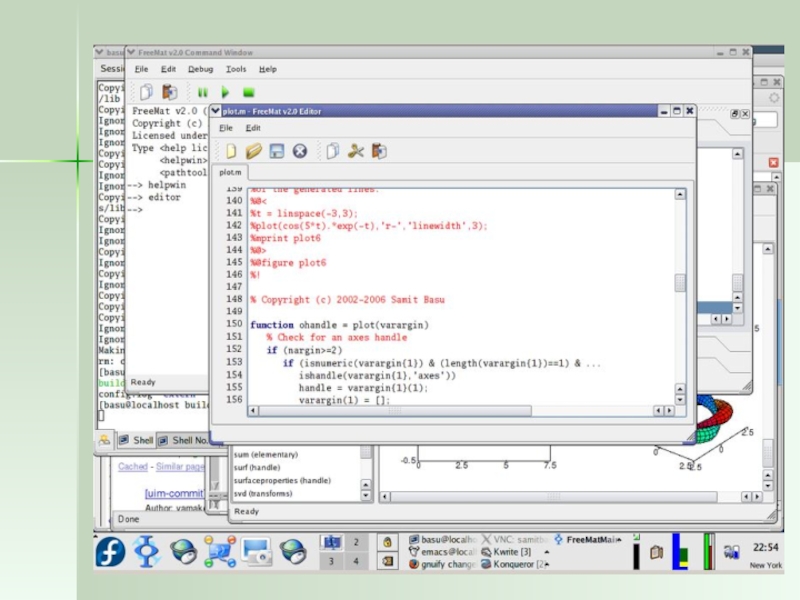800x600 pixels.
Task: Save the file with the floppy icon
Action: (277, 151)
